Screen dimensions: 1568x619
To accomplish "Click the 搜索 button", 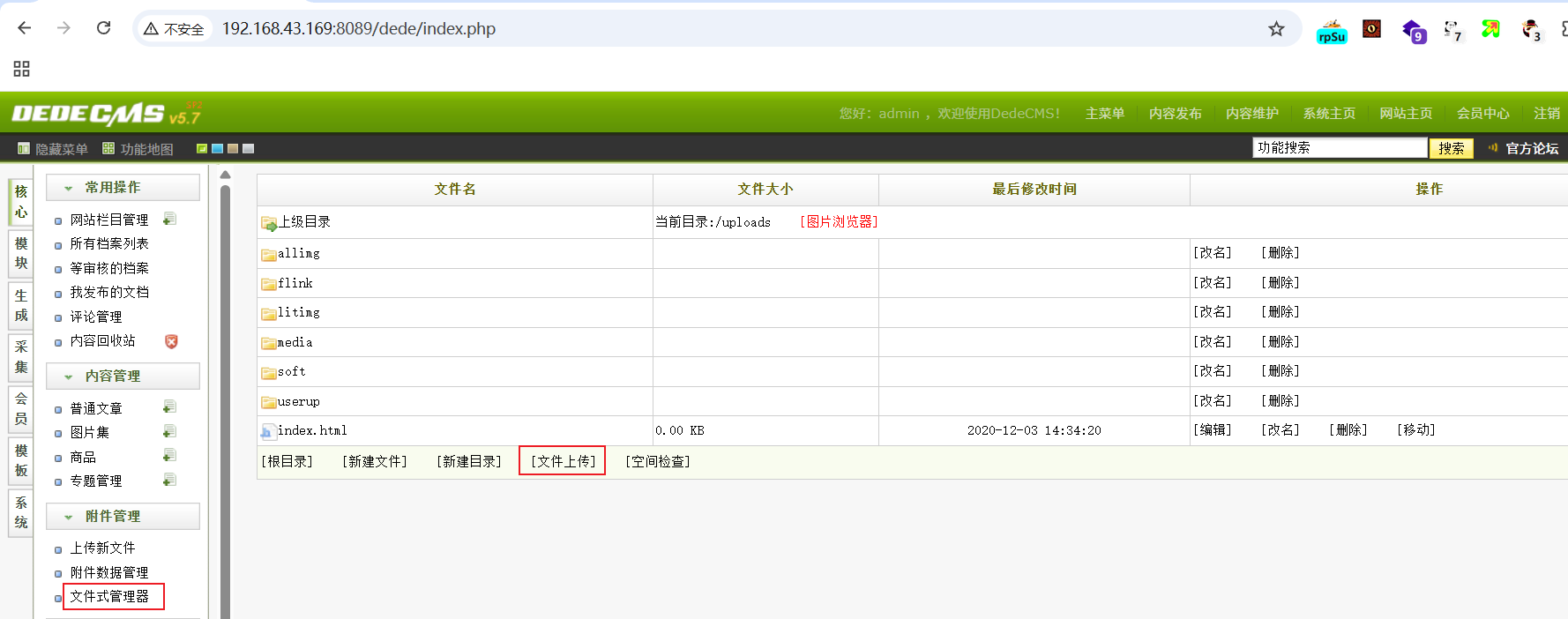I will 1451,148.
